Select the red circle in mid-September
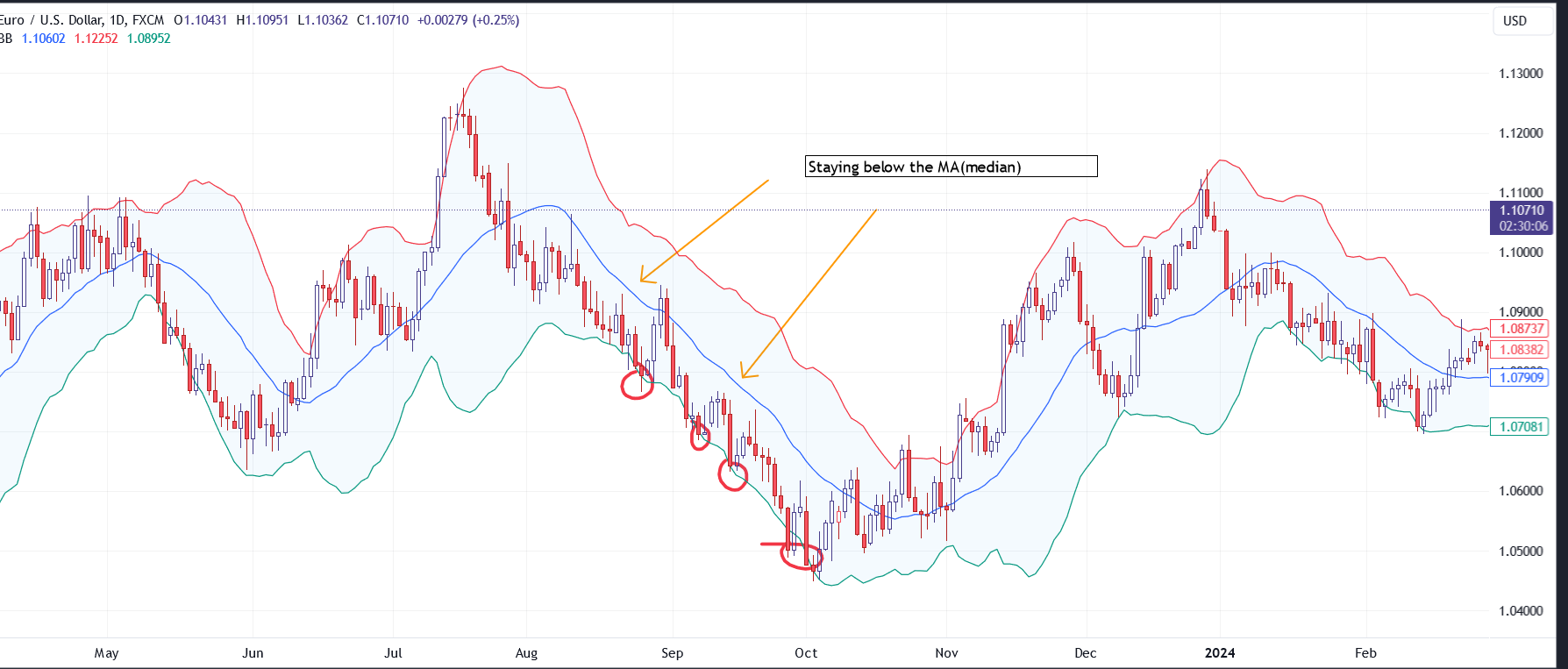Viewport: 1568px width, 669px height. (733, 475)
